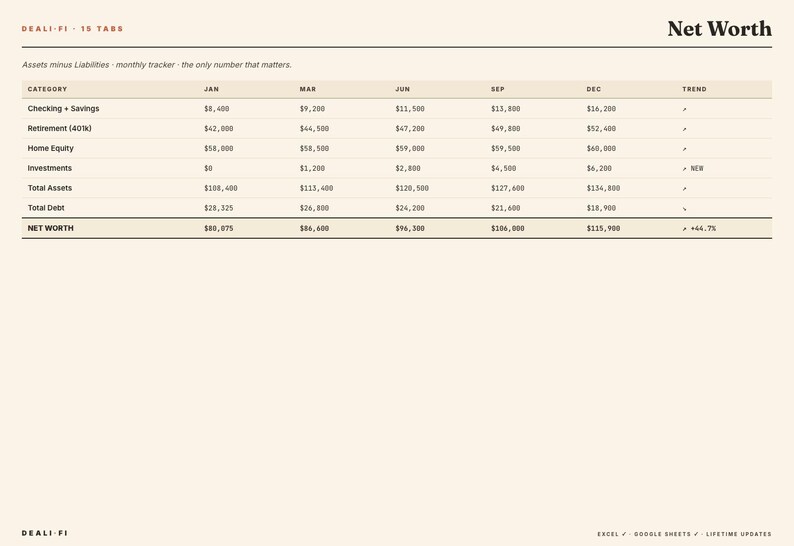Click the $127,600 cell
The image size is (794, 546).
(x=507, y=188)
